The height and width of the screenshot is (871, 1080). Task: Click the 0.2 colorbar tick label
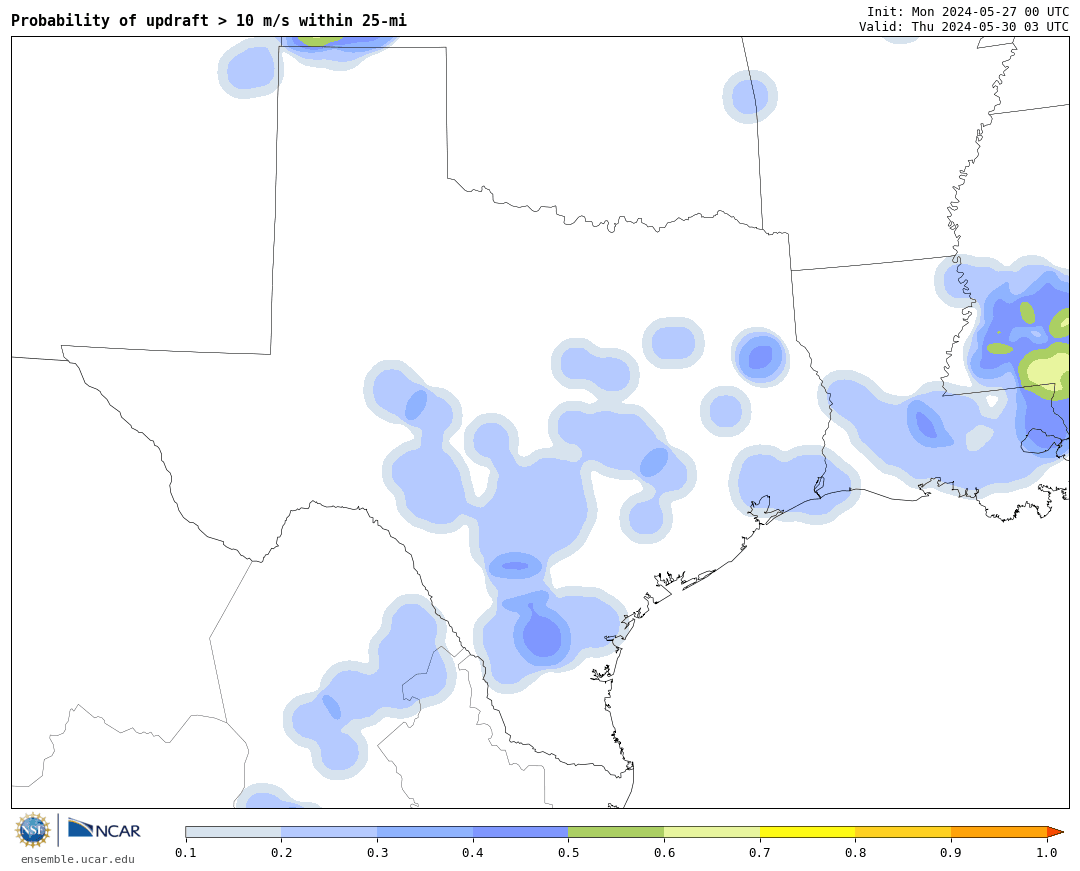tap(282, 852)
